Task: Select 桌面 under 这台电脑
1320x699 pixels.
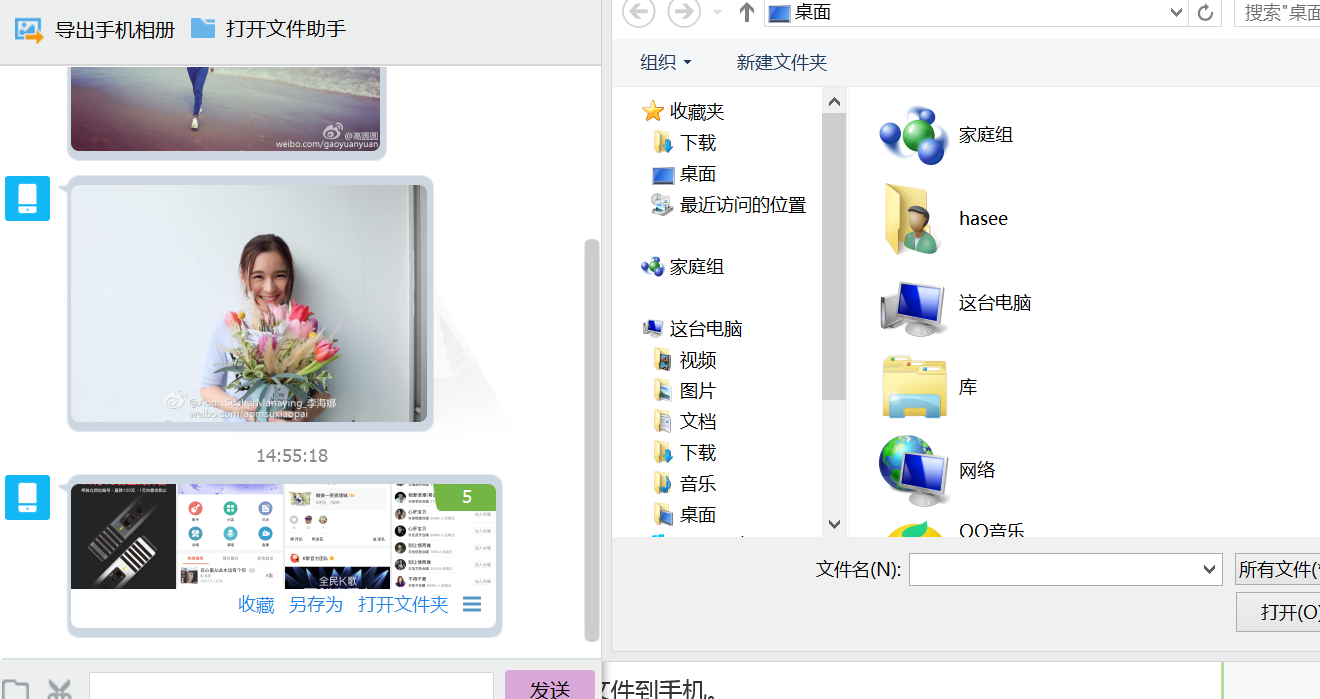Action: [685, 515]
